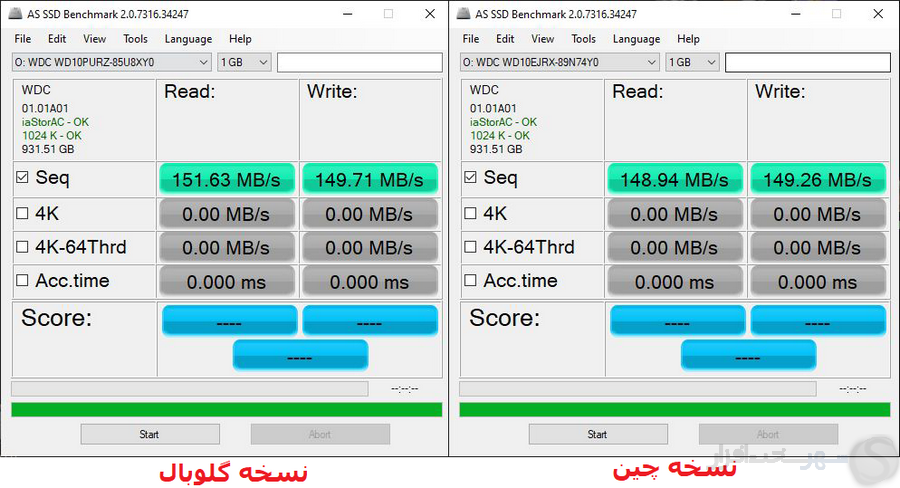Open Tools menu in right window

pyautogui.click(x=583, y=39)
